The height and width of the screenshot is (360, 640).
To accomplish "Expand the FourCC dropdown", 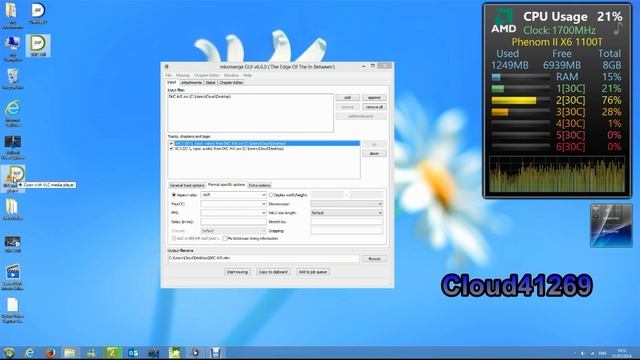I will (263, 204).
